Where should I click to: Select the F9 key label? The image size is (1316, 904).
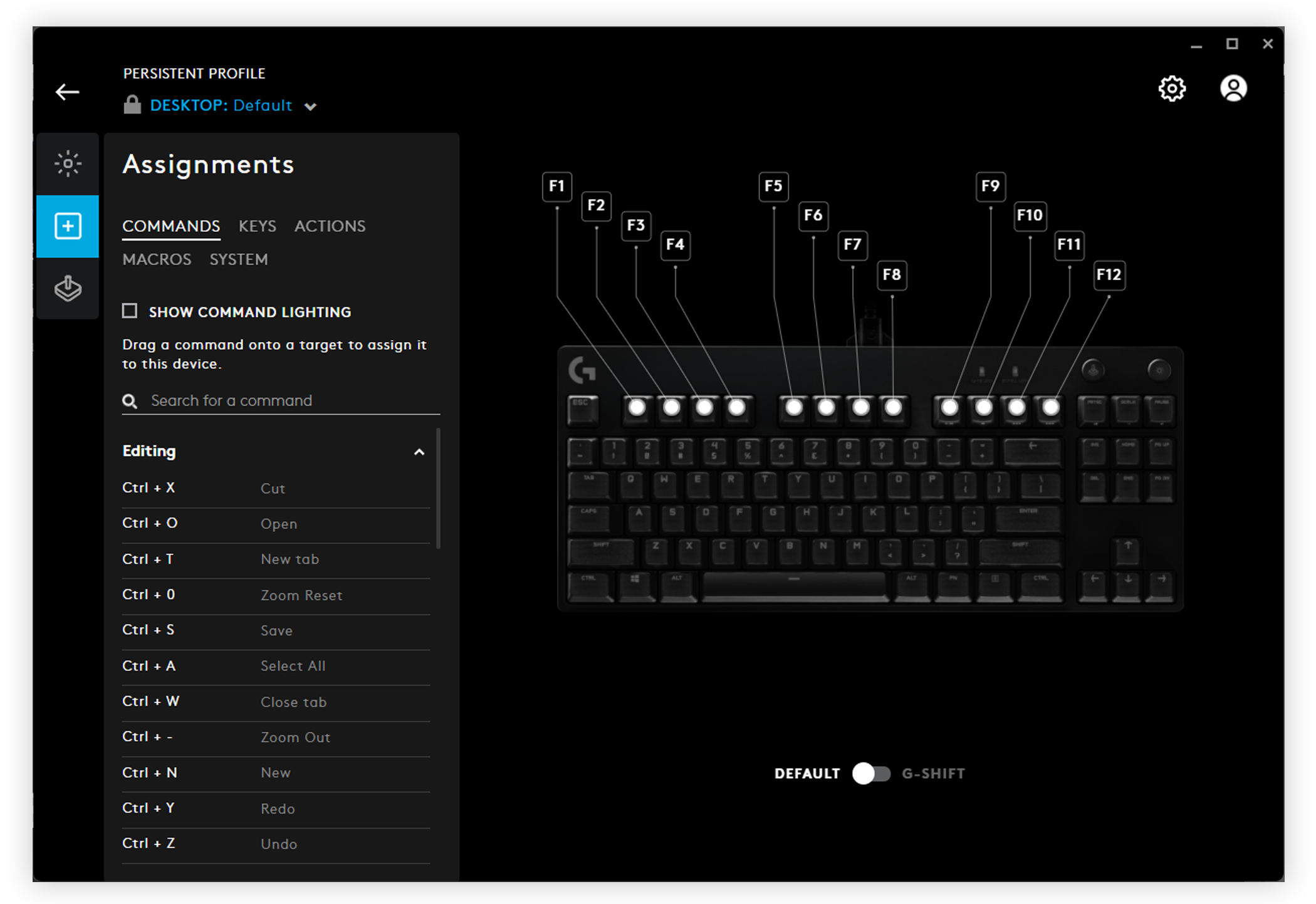click(x=990, y=186)
